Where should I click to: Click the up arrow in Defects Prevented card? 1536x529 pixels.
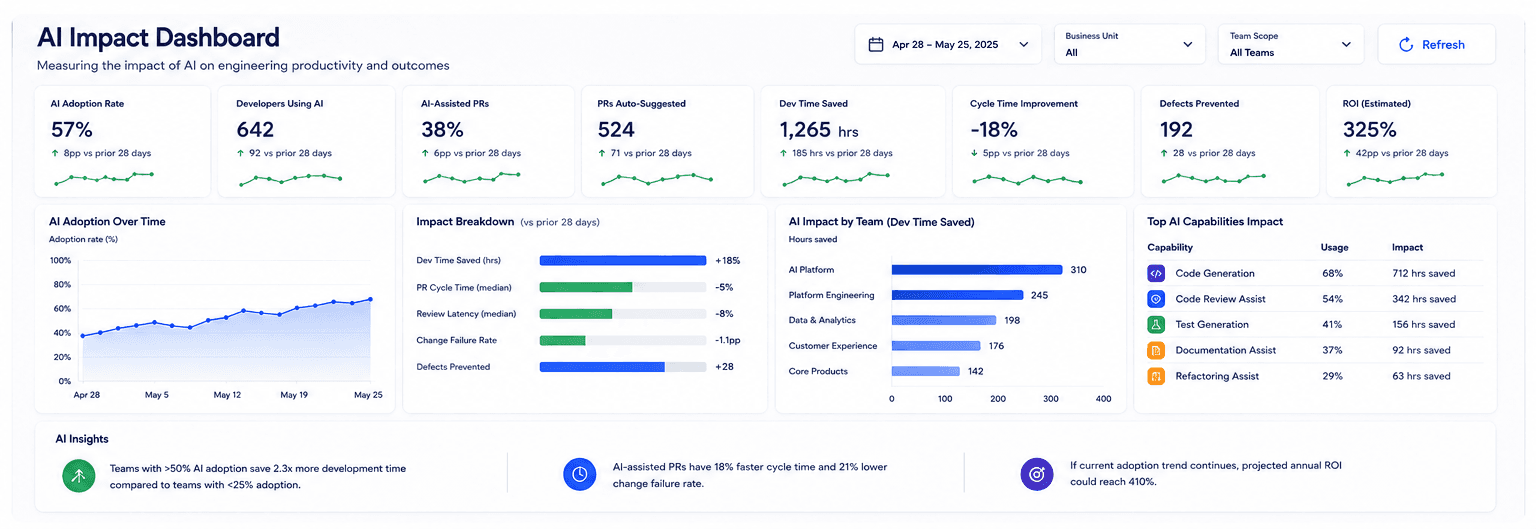(1164, 153)
